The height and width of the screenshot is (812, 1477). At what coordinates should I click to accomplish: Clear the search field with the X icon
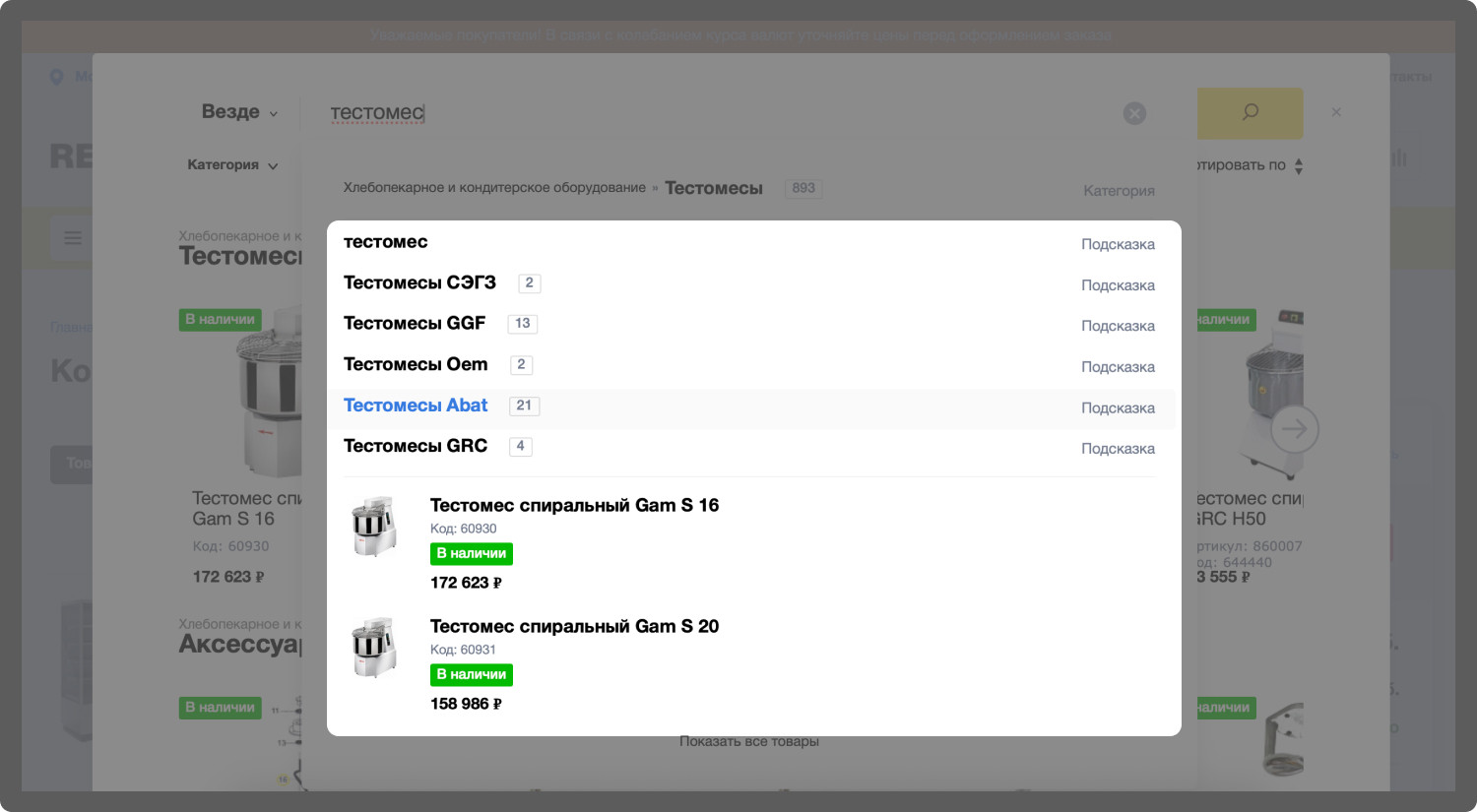(1134, 113)
